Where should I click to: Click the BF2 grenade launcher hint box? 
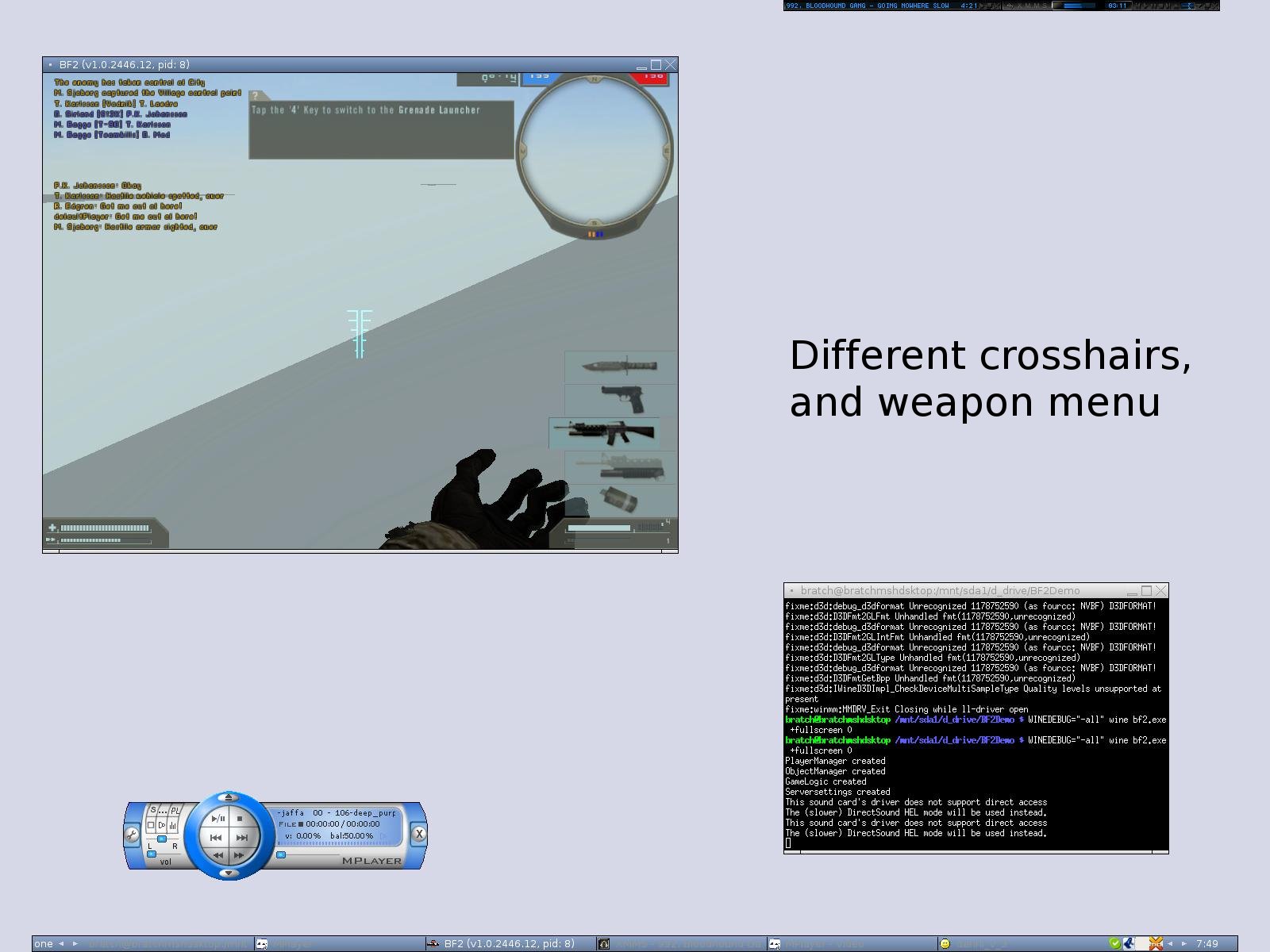tap(382, 130)
